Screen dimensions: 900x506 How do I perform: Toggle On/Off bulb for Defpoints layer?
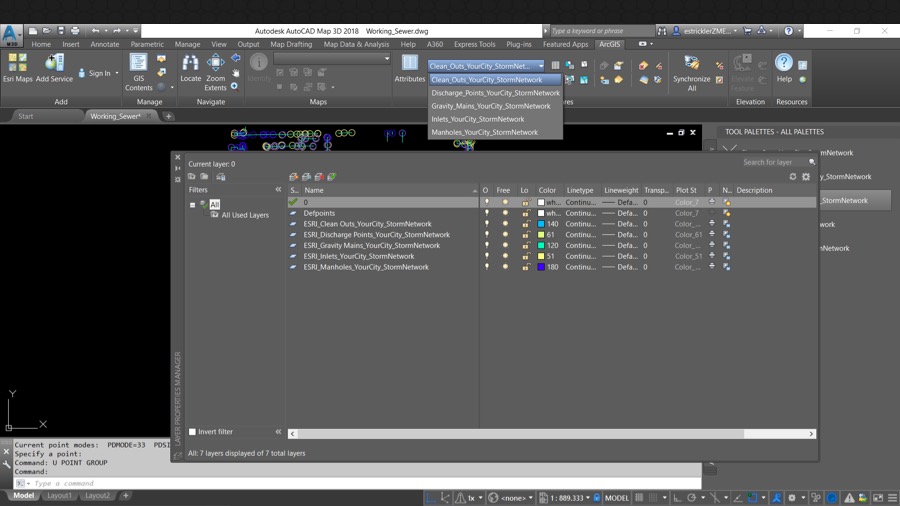487,213
